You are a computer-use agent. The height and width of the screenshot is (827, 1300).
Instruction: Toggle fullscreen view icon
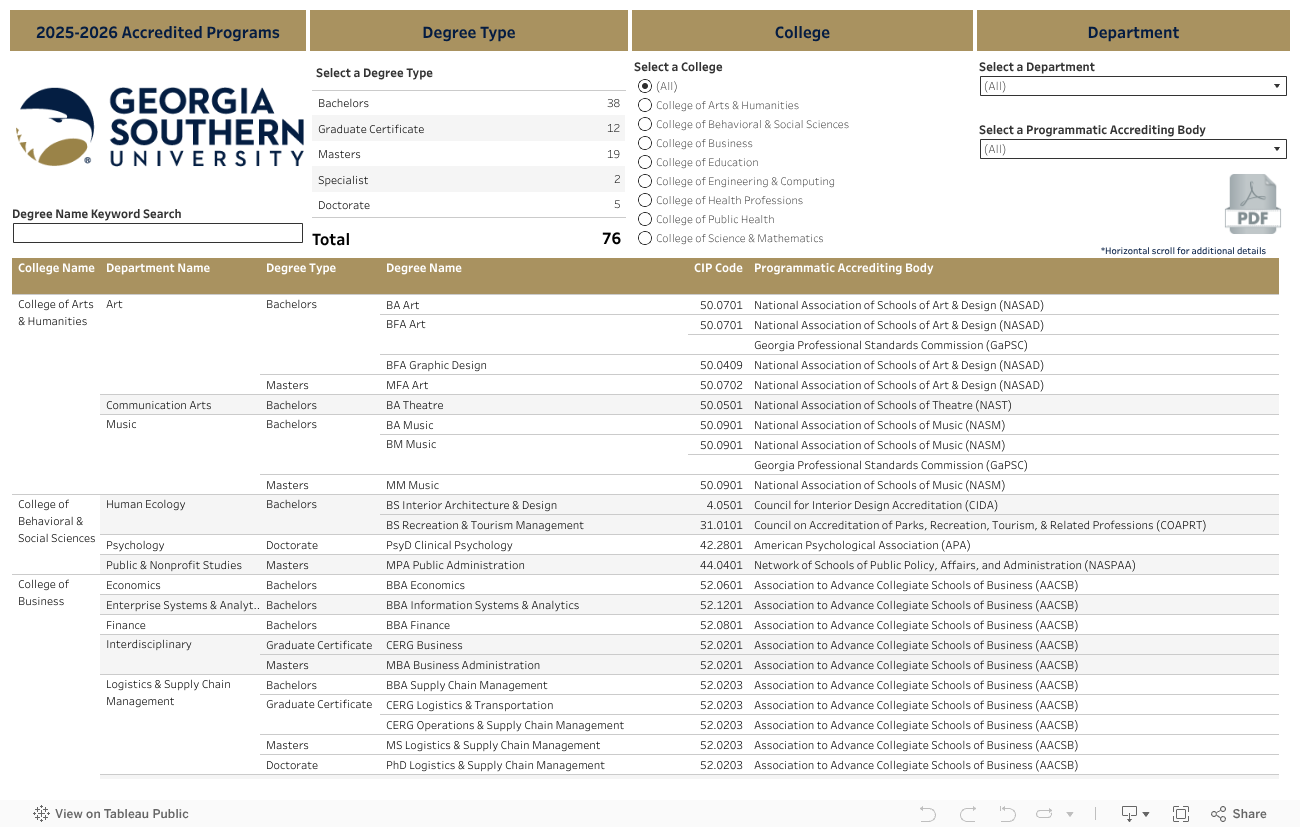[1181, 814]
